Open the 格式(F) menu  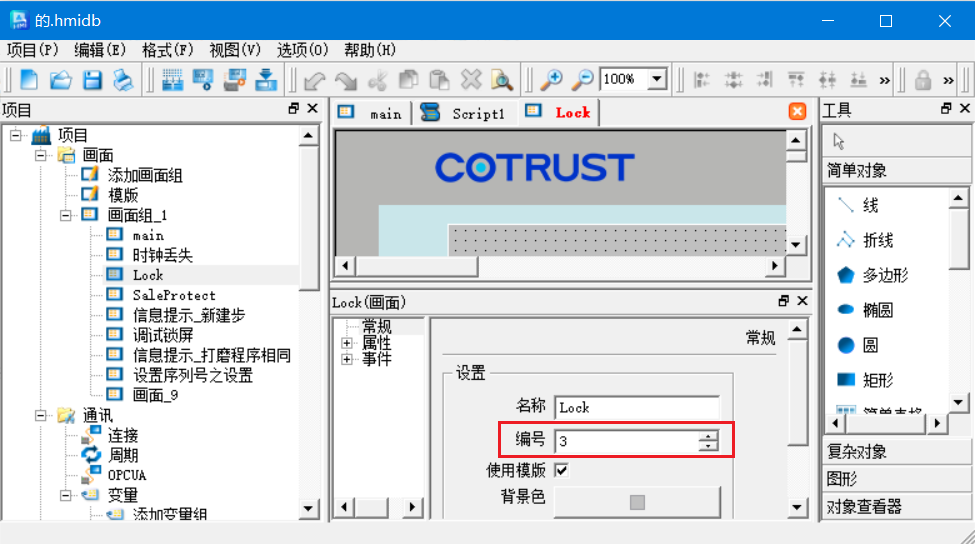167,50
